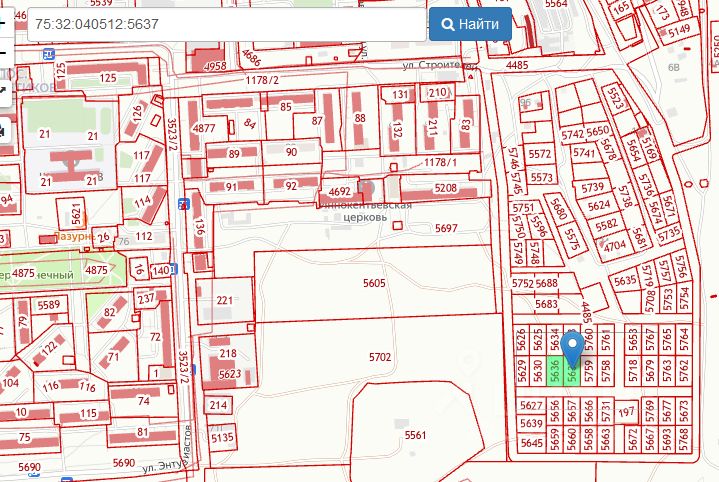Click the parcel labeled 210
Viewport: 719px width, 482px height.
pyautogui.click(x=437, y=93)
